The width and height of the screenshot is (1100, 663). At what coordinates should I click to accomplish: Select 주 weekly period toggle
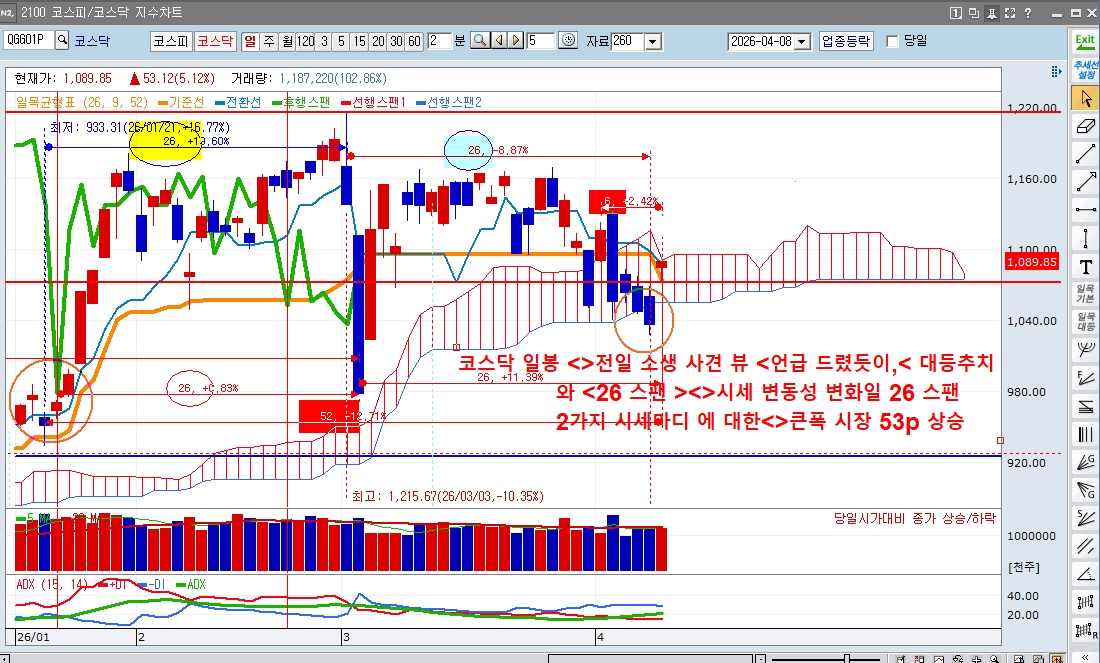pyautogui.click(x=269, y=41)
